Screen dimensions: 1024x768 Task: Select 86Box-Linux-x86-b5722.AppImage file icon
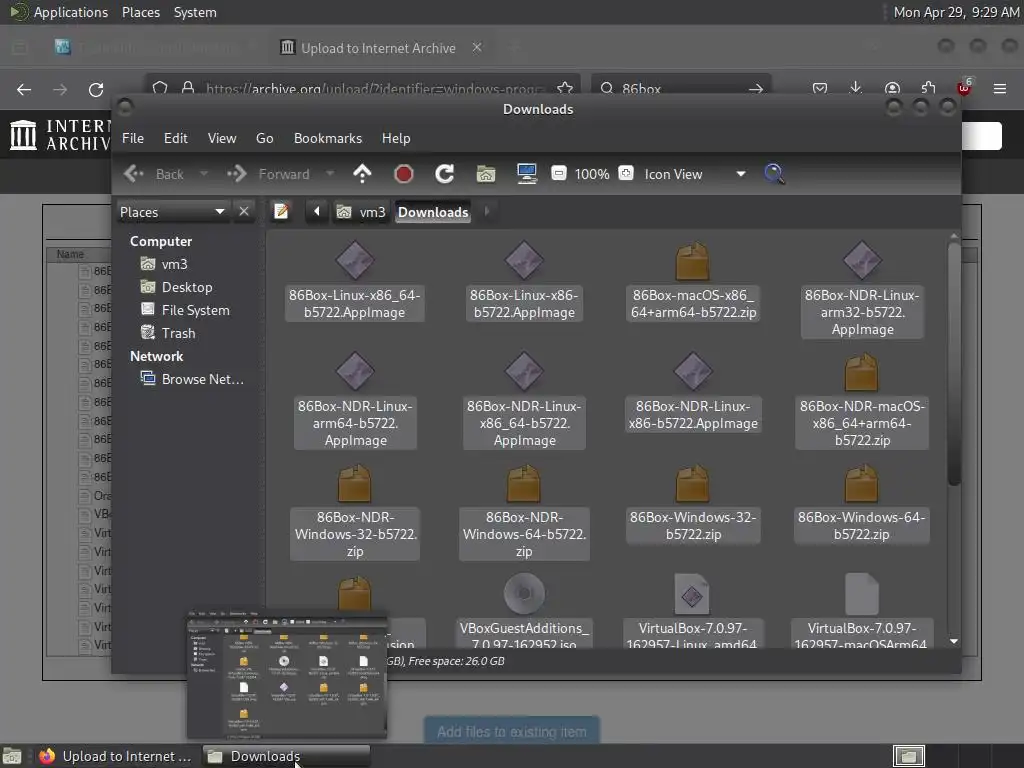524,261
